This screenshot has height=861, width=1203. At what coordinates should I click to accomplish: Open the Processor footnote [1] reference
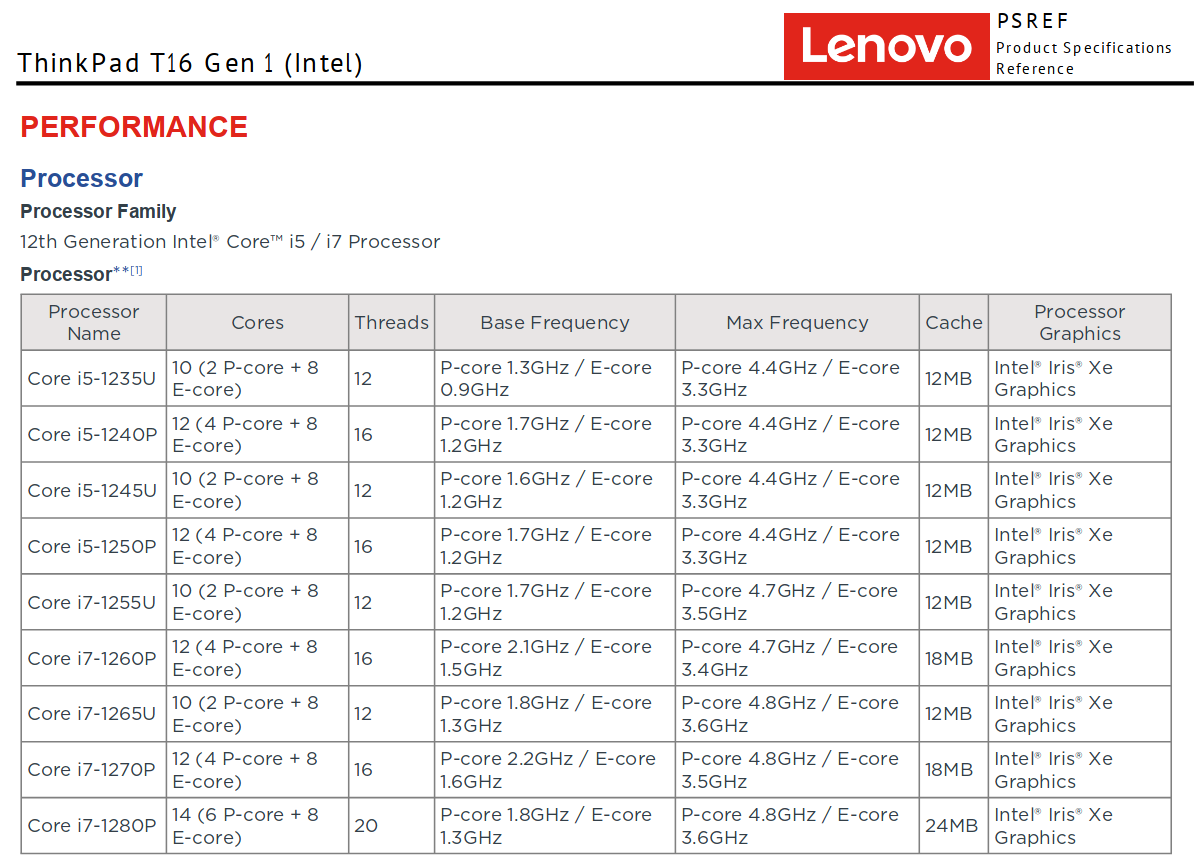click(137, 270)
